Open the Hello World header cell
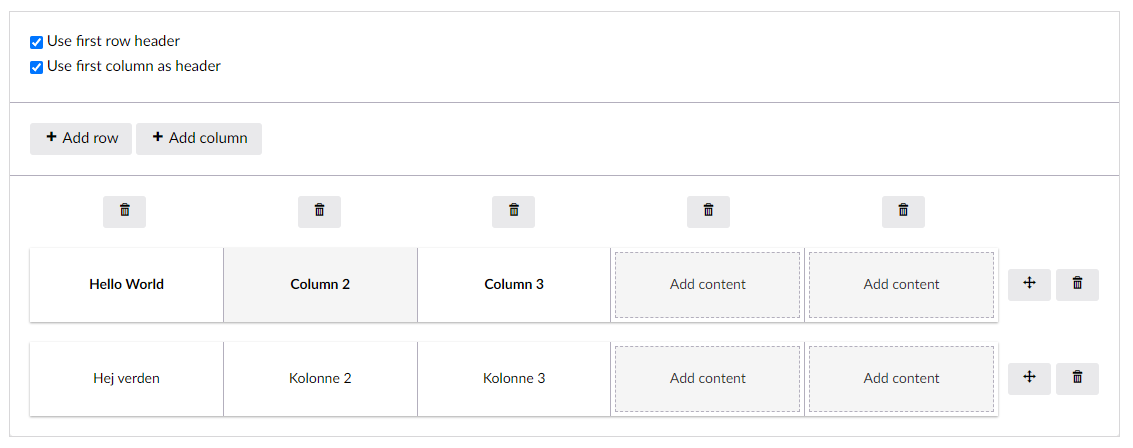 [x=126, y=285]
